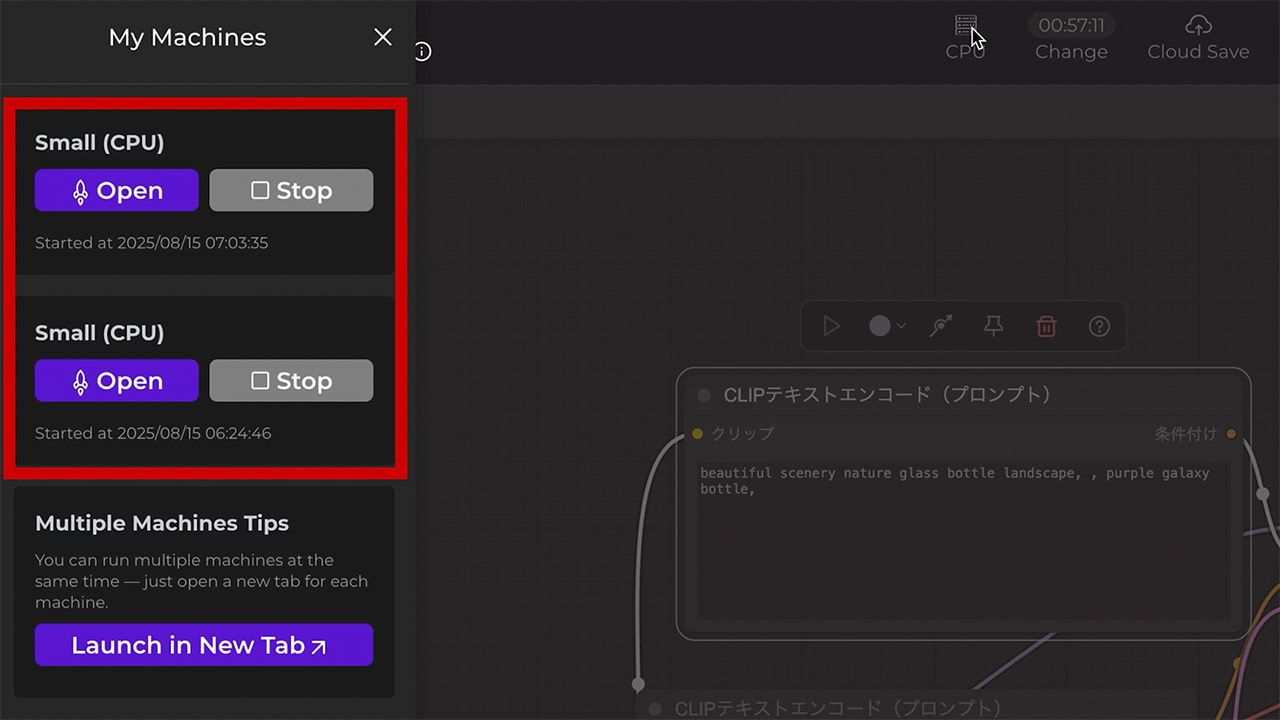
Task: Click the Cloud Save upload icon
Action: [1197, 26]
